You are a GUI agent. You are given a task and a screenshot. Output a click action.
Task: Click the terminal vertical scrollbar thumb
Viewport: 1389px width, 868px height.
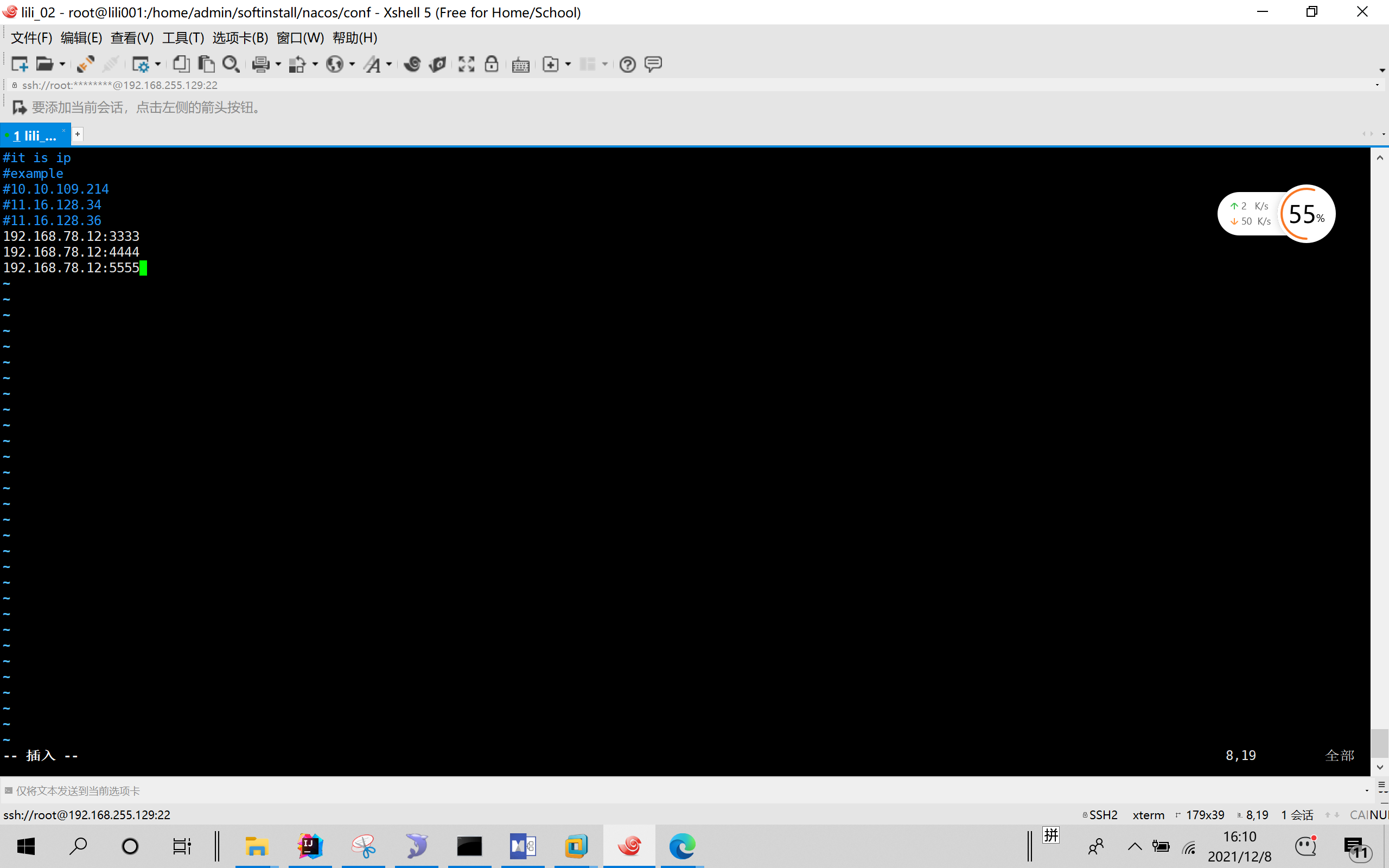[x=1379, y=743]
